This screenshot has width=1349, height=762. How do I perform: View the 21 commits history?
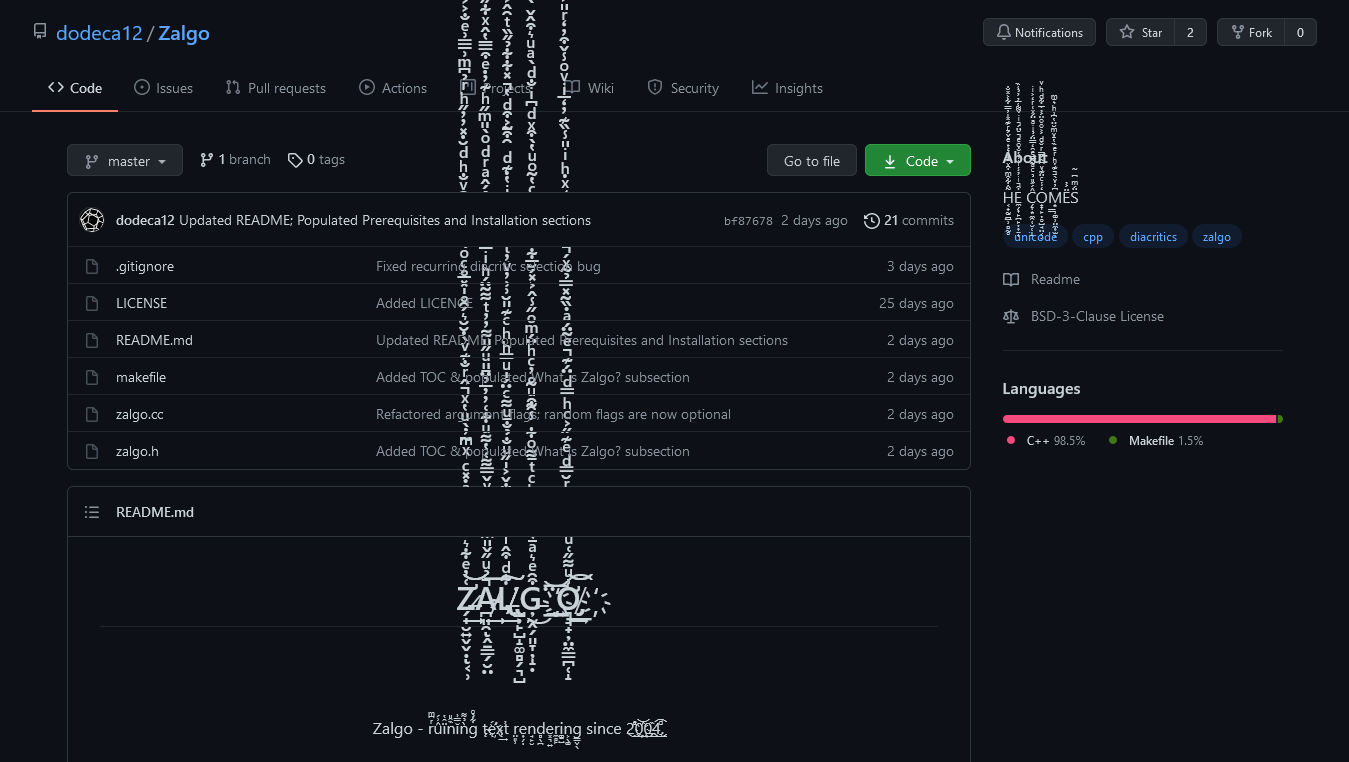(908, 220)
